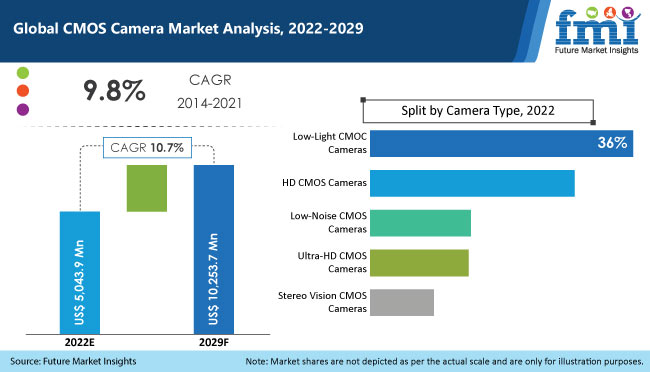Select the 2022E bar of US$ 5,043.9 Mn
The height and width of the screenshot is (372, 650).
click(80, 272)
